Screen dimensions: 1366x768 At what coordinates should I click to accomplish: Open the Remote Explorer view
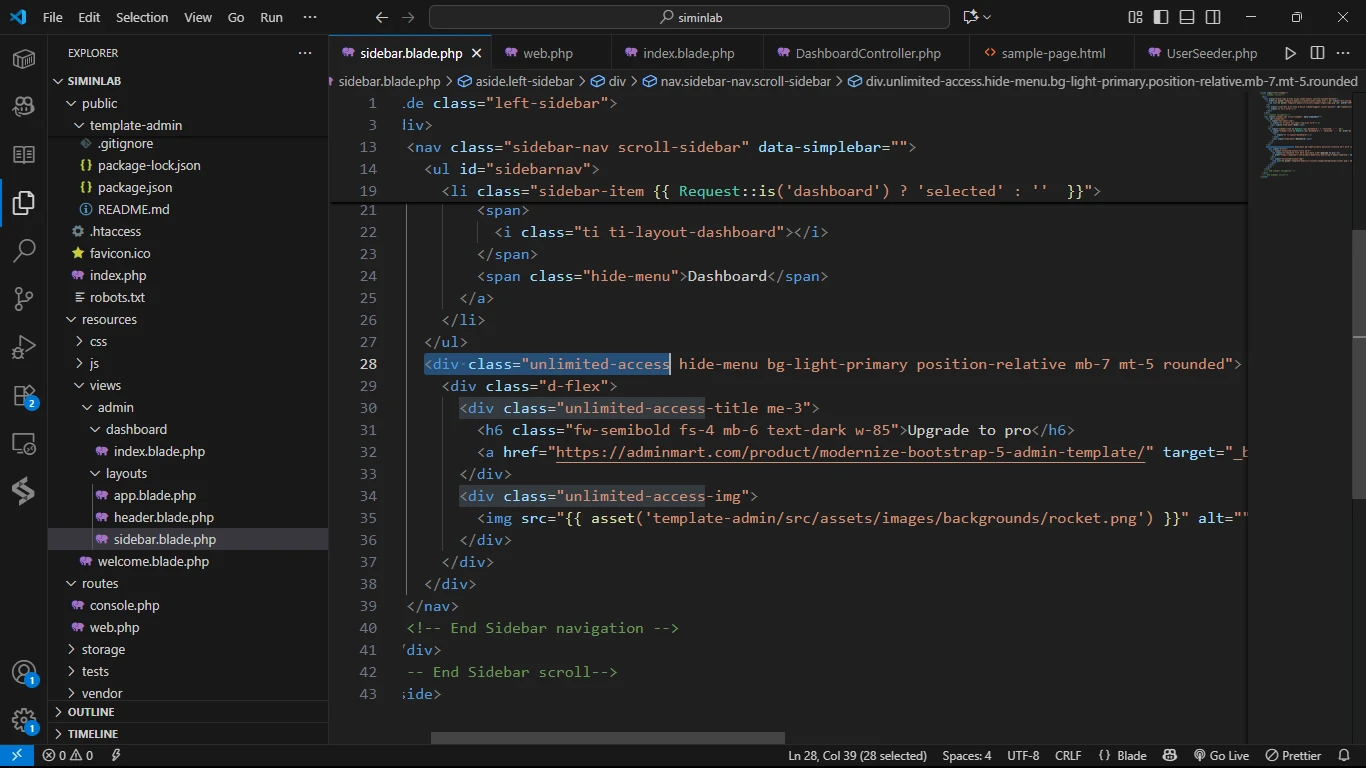[24, 443]
